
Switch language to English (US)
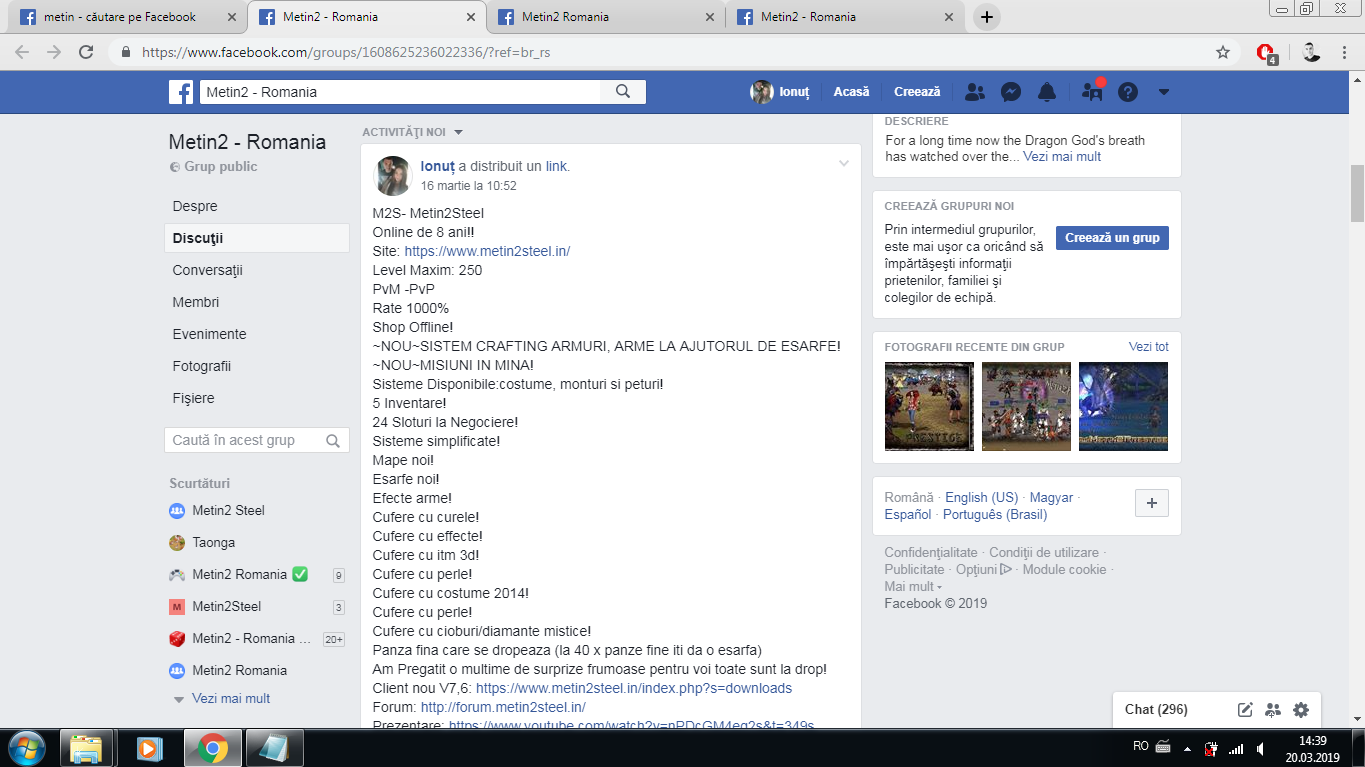pos(982,497)
